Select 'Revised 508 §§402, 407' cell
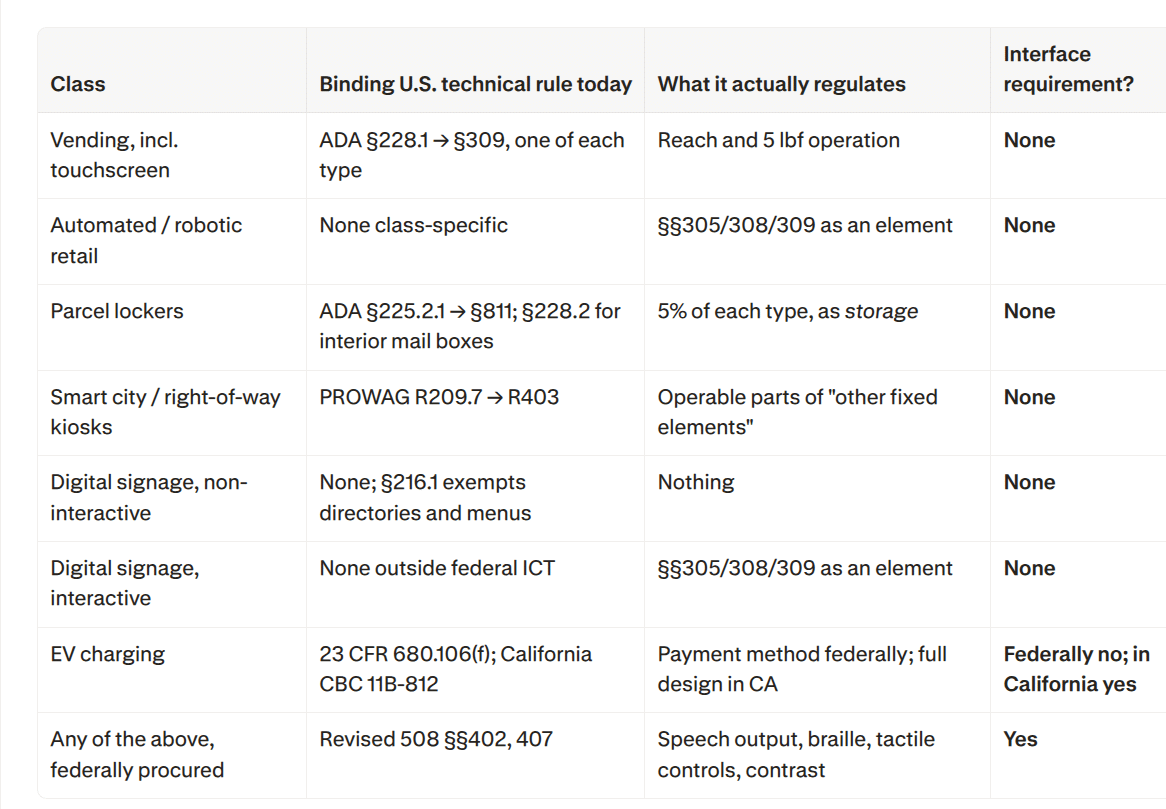 pos(436,739)
